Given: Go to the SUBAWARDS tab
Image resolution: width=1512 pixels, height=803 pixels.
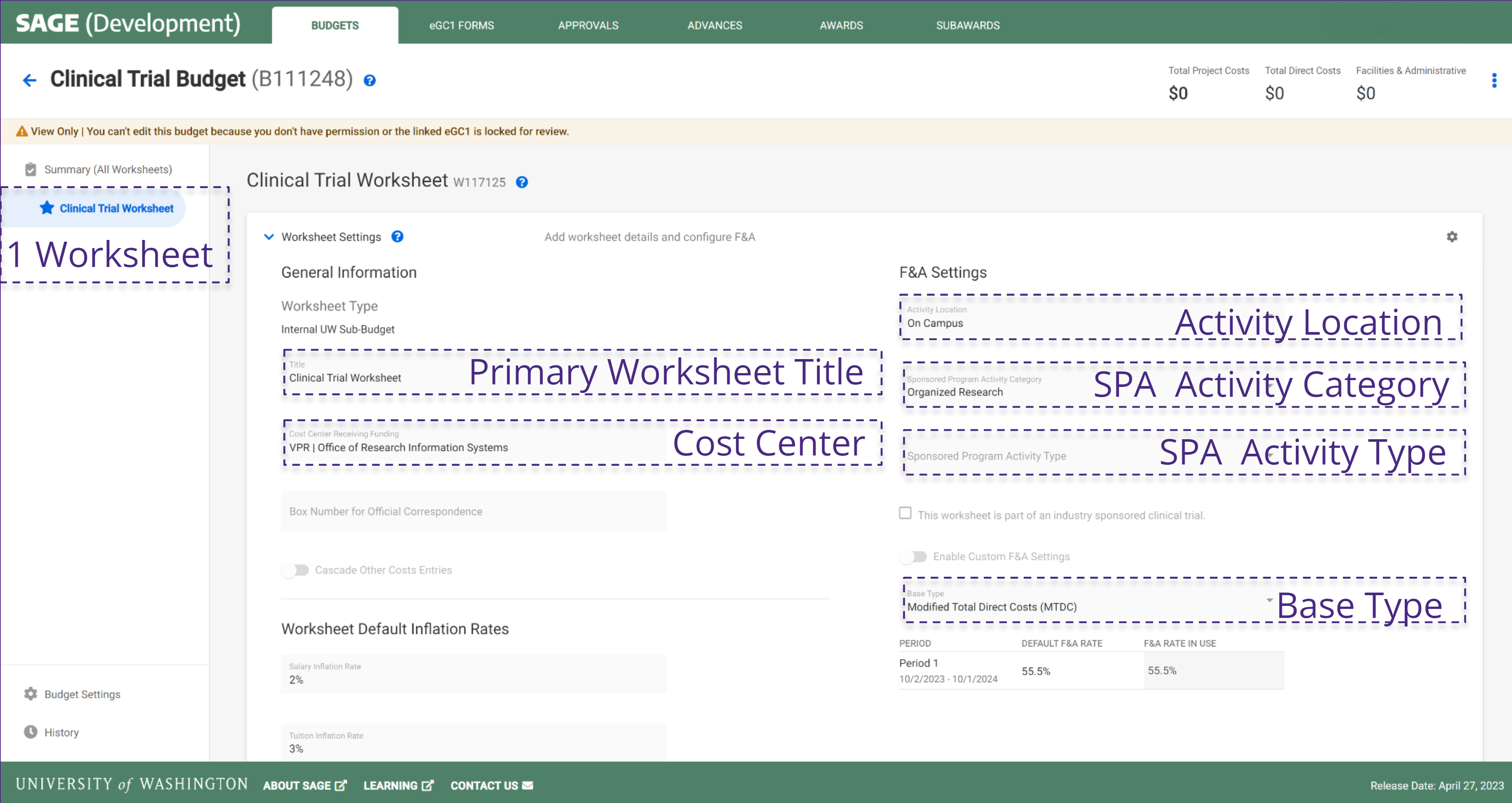Looking at the screenshot, I should coord(967,25).
